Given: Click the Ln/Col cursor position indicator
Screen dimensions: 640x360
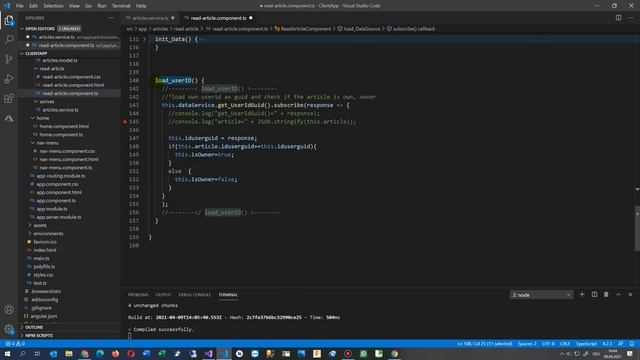Looking at the screenshot, I should click(485, 344).
